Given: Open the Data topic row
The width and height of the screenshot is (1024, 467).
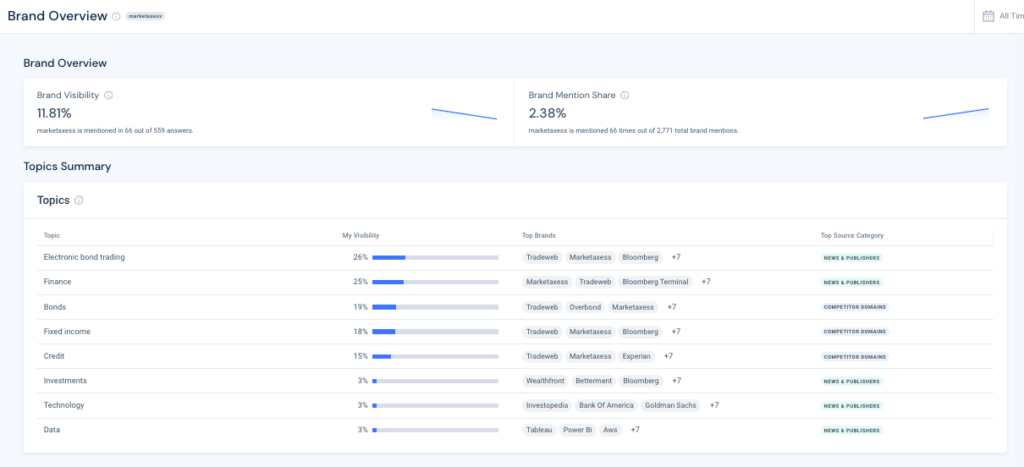Looking at the screenshot, I should click(x=515, y=430).
